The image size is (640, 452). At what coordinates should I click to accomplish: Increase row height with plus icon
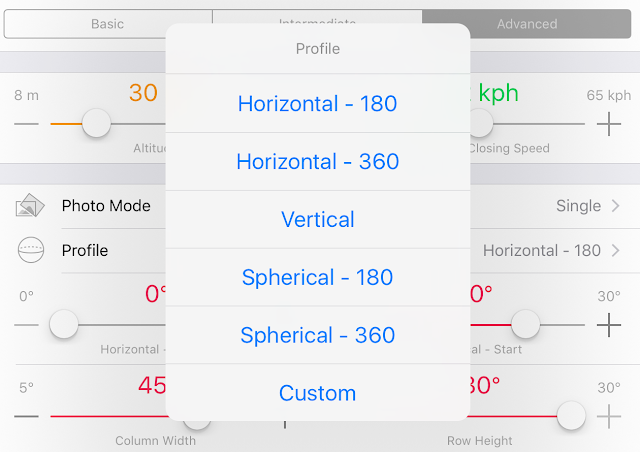[609, 415]
